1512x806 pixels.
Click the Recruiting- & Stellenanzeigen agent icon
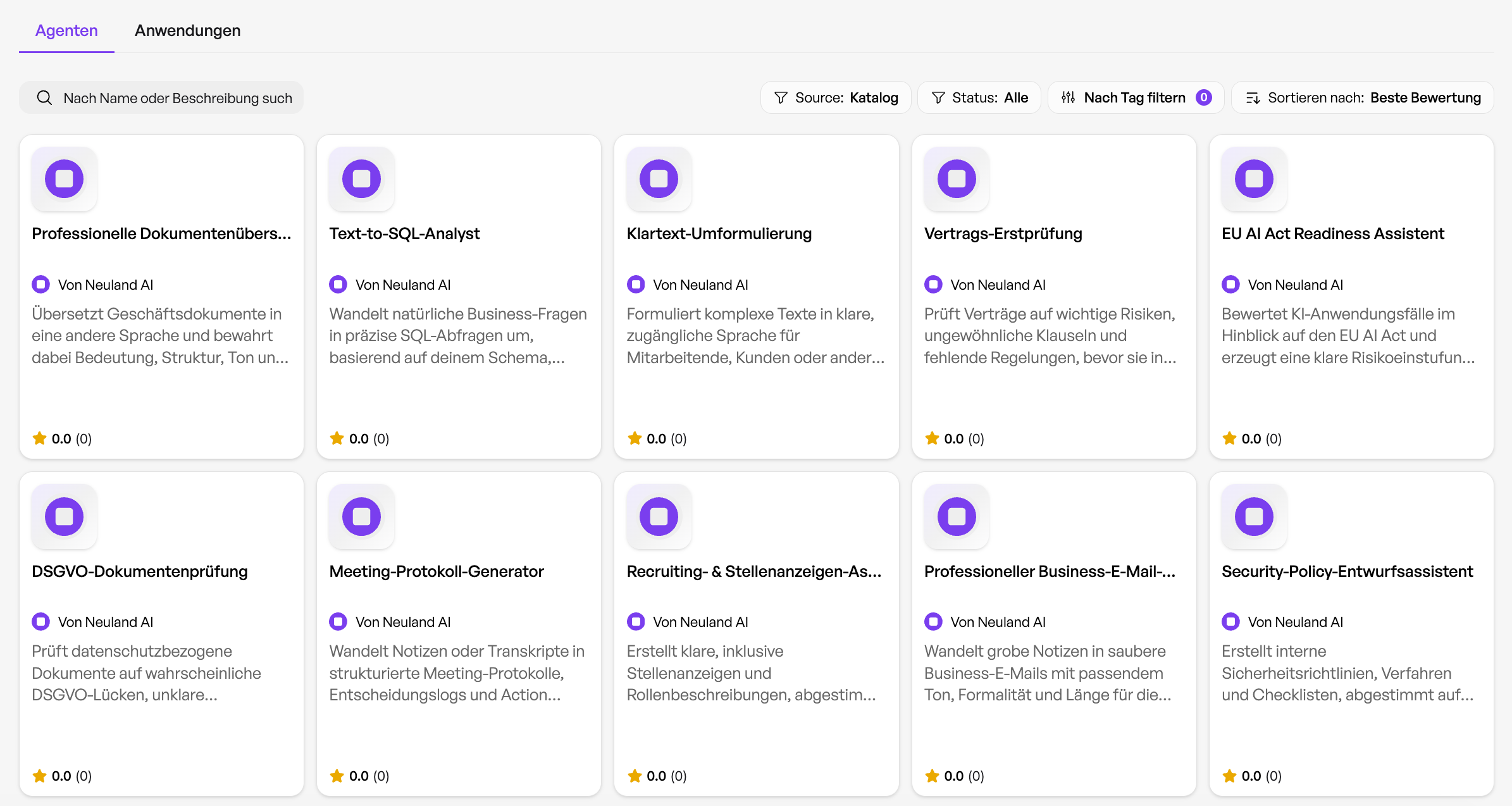(659, 516)
